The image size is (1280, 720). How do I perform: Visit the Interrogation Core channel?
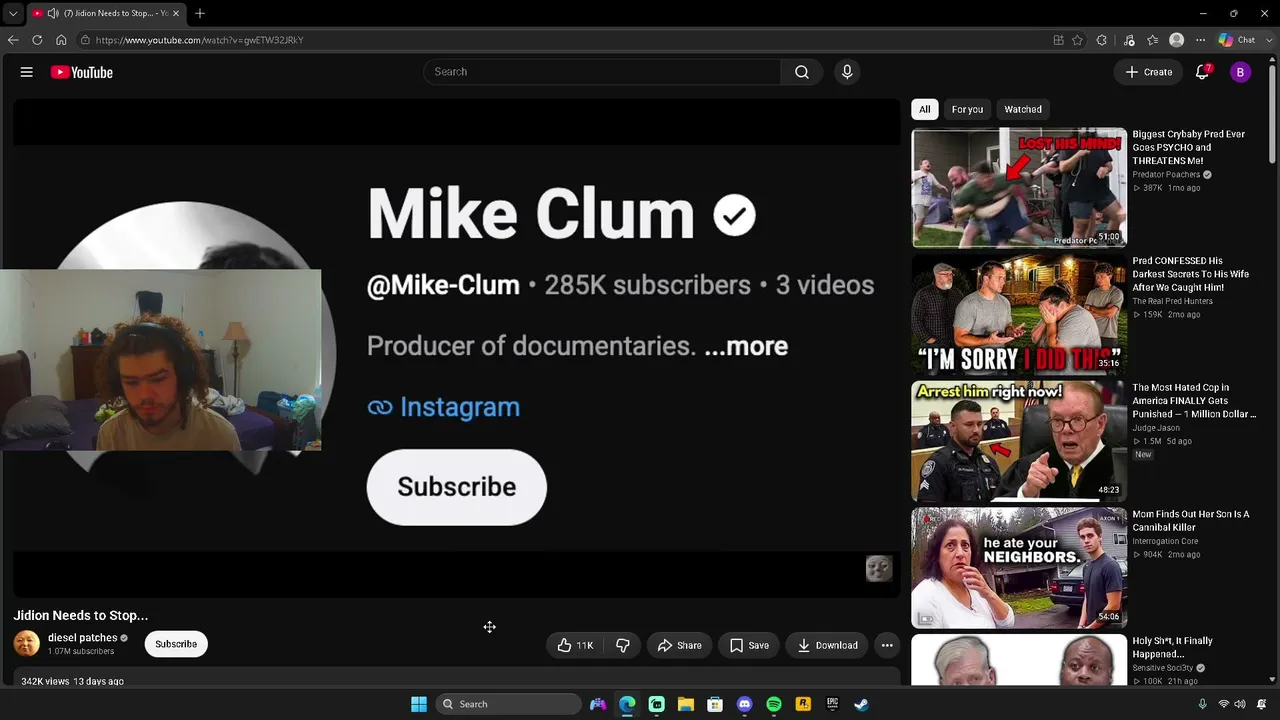coord(1165,541)
